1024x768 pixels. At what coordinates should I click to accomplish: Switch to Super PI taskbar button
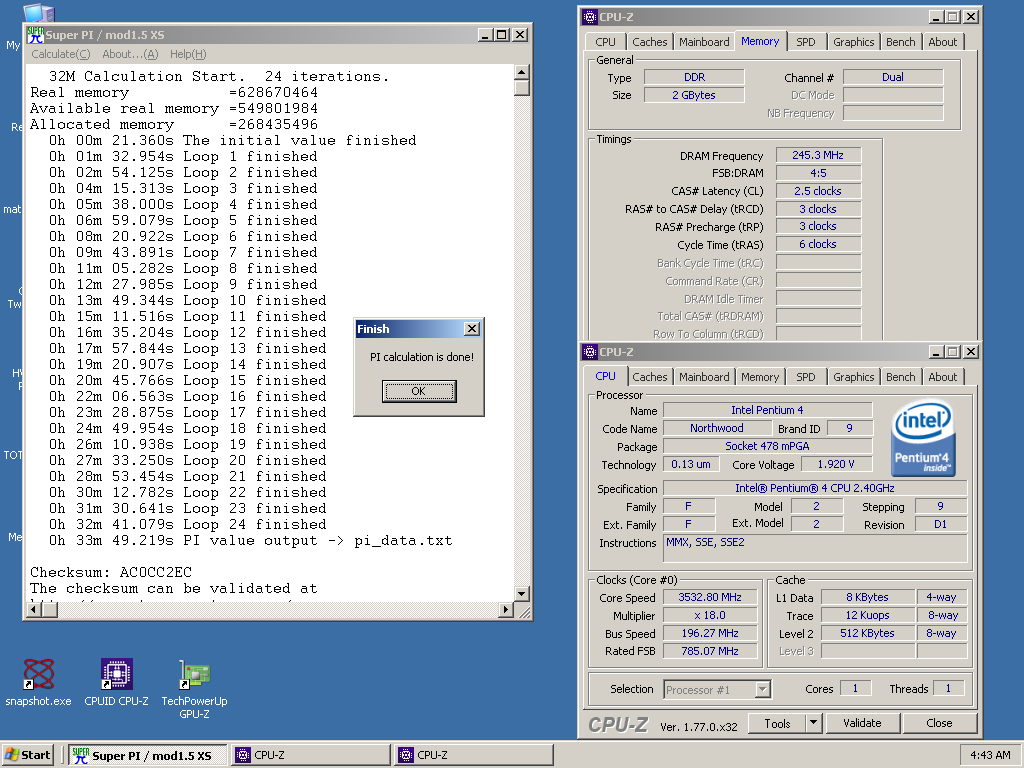pyautogui.click(x=148, y=756)
